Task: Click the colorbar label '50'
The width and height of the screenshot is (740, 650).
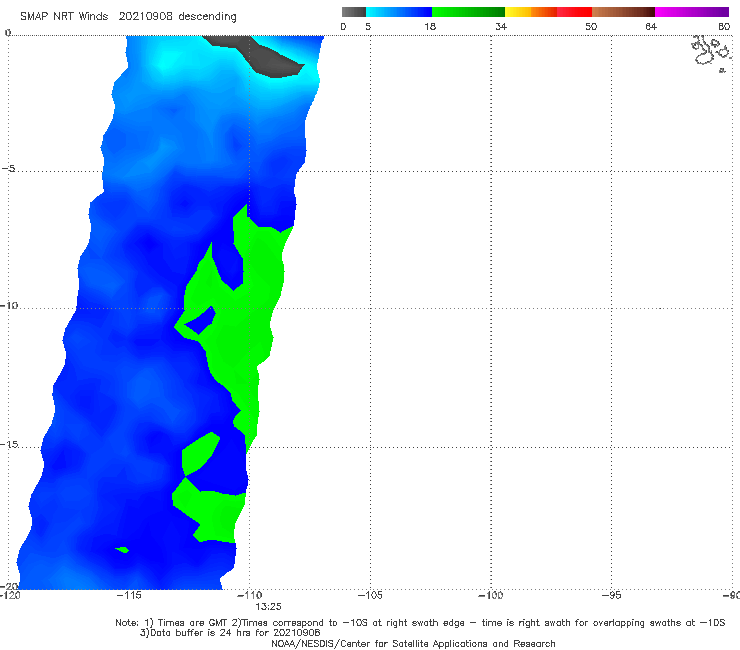Action: coord(591,27)
